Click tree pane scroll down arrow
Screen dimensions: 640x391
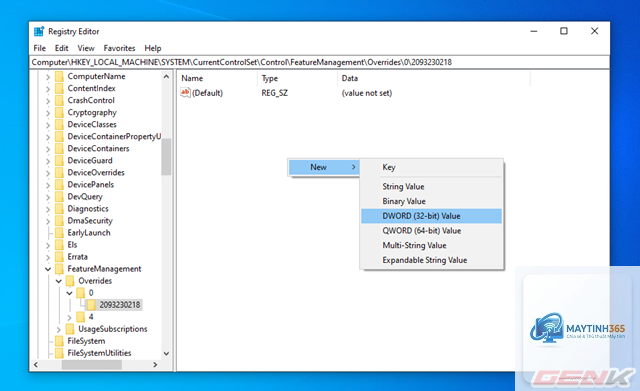click(166, 353)
